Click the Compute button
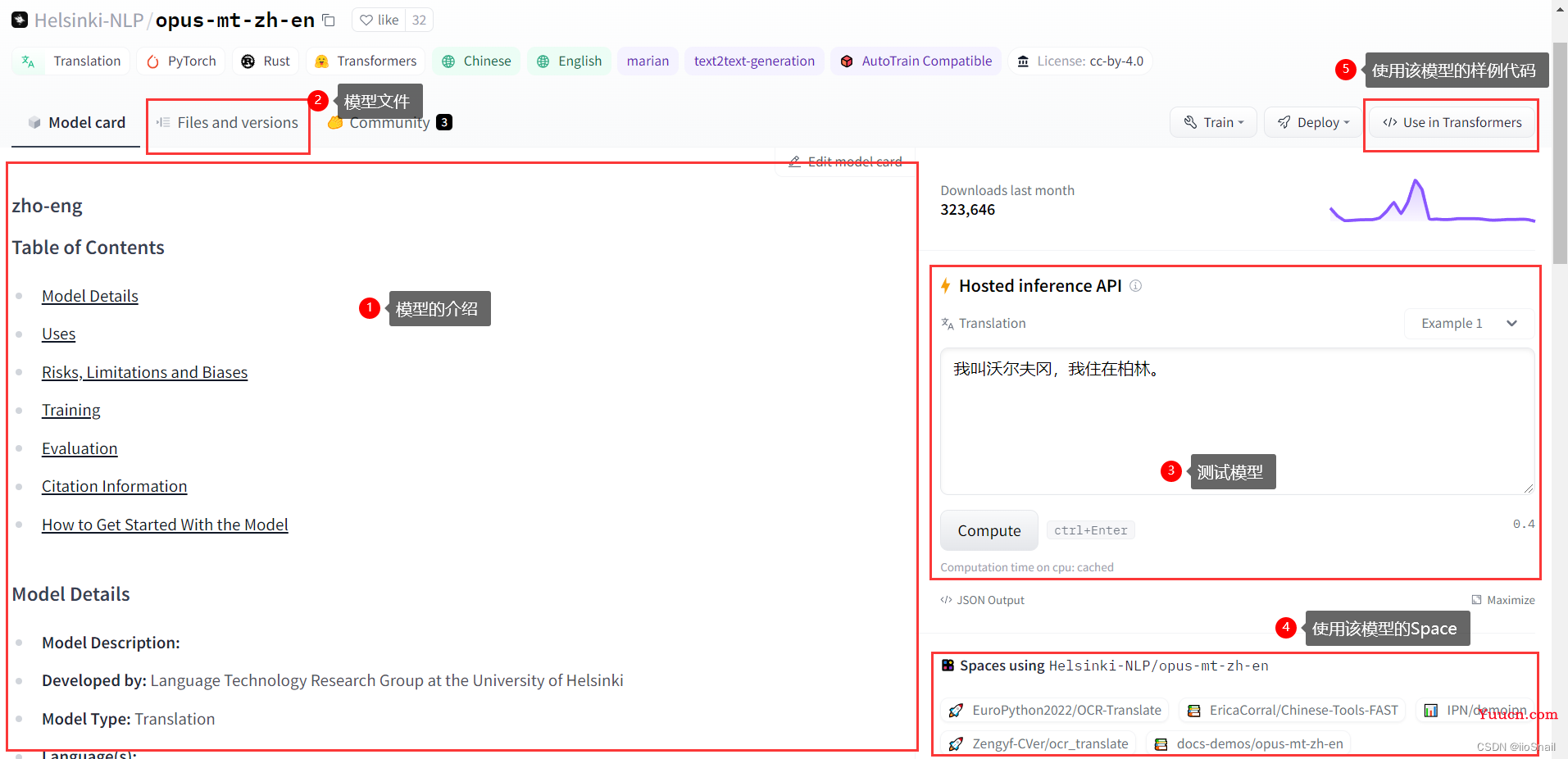This screenshot has width=1568, height=759. [989, 530]
